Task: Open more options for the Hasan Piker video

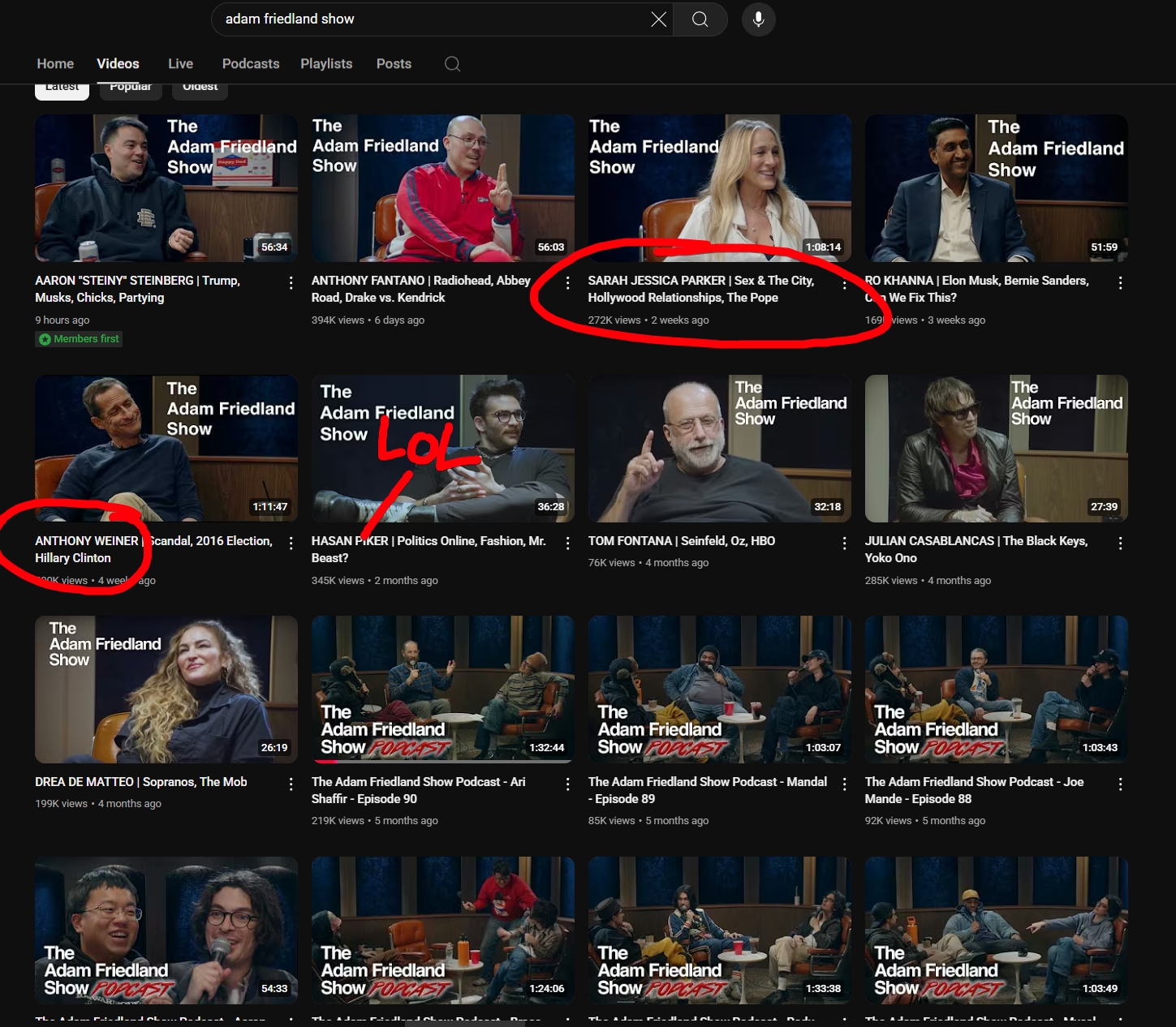Action: (x=567, y=543)
